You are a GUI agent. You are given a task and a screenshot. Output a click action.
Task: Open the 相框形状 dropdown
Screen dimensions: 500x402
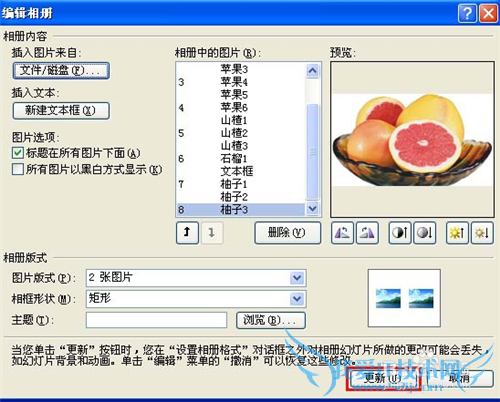297,299
